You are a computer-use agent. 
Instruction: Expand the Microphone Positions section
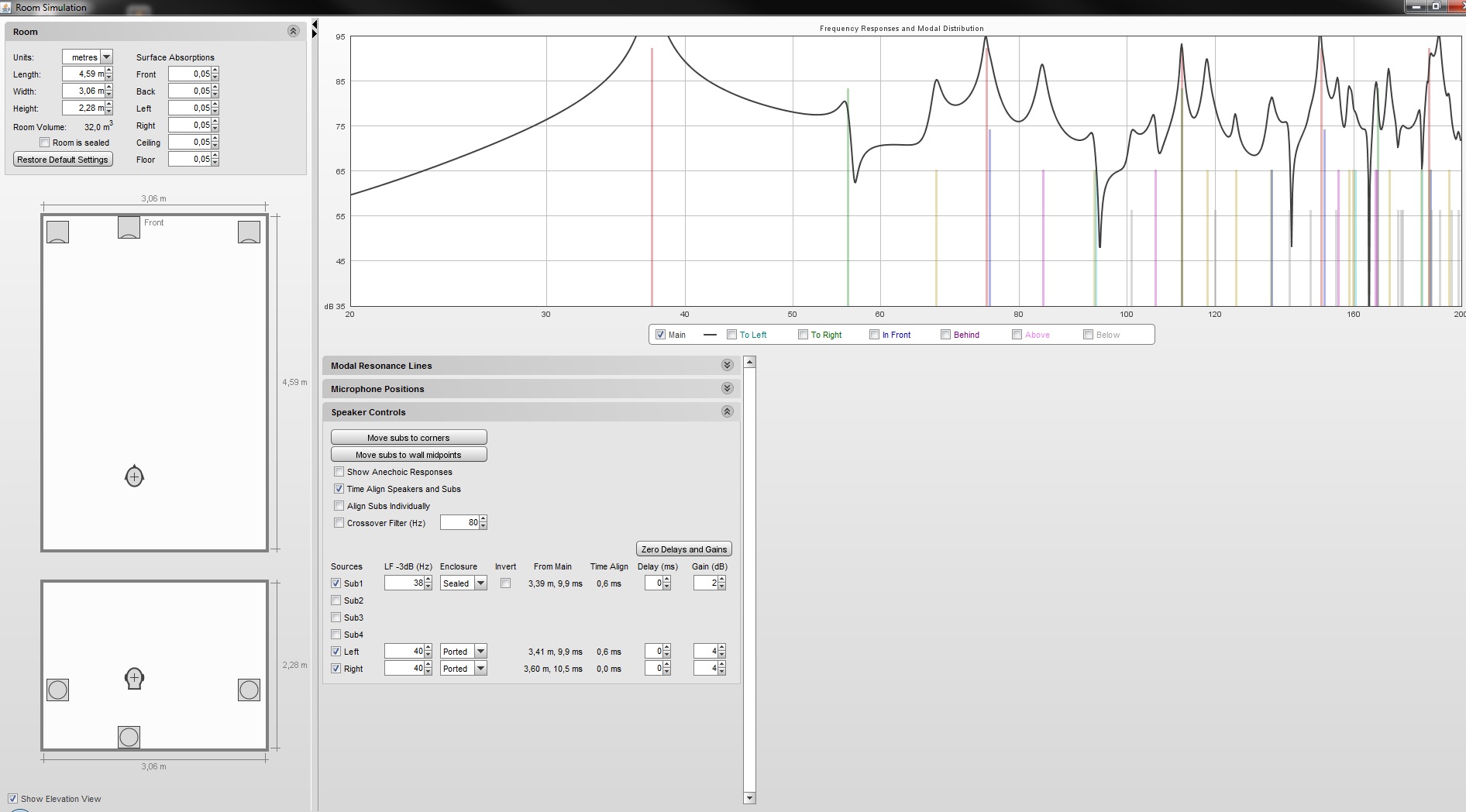pos(727,388)
